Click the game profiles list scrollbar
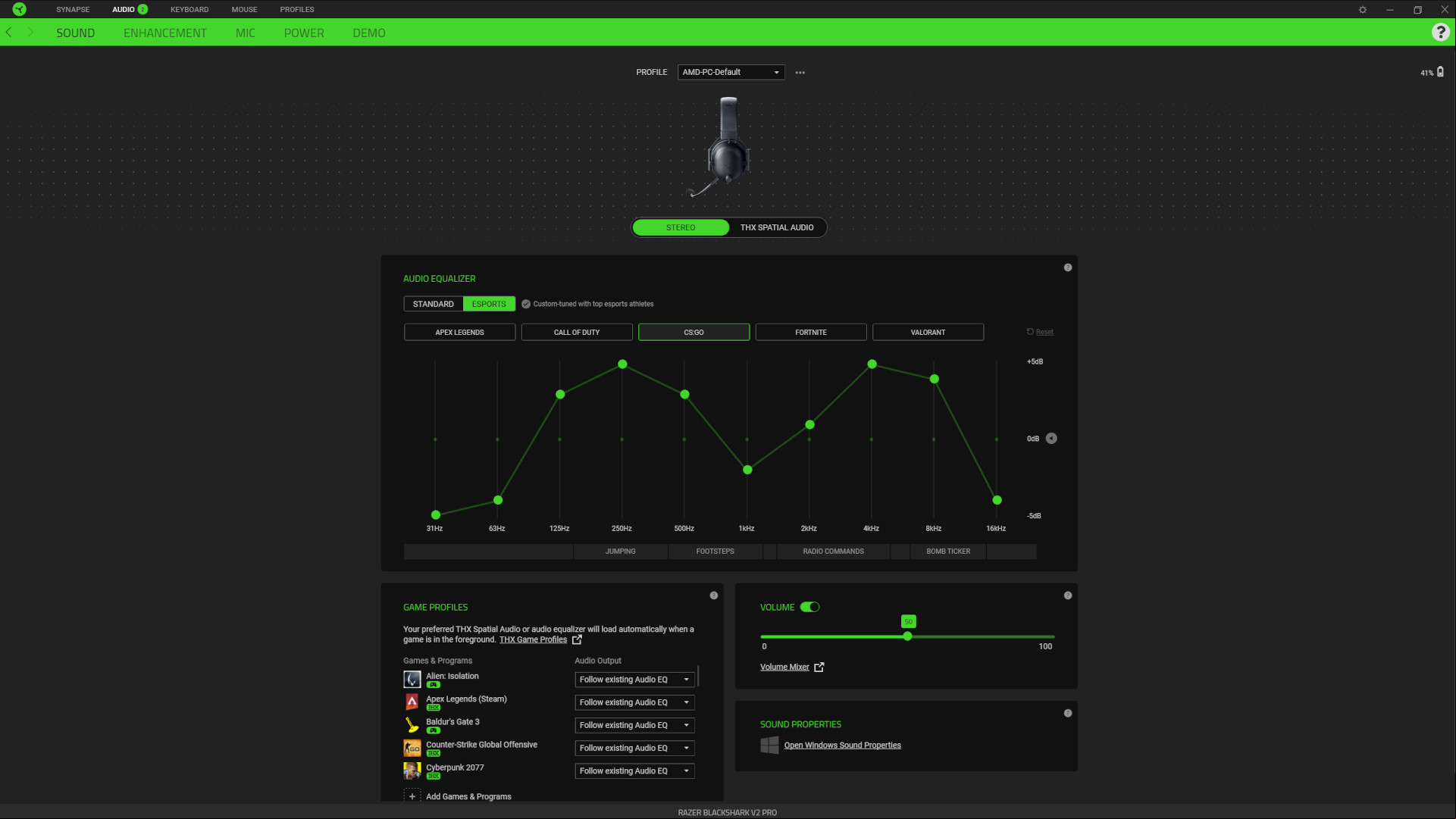 [x=698, y=675]
